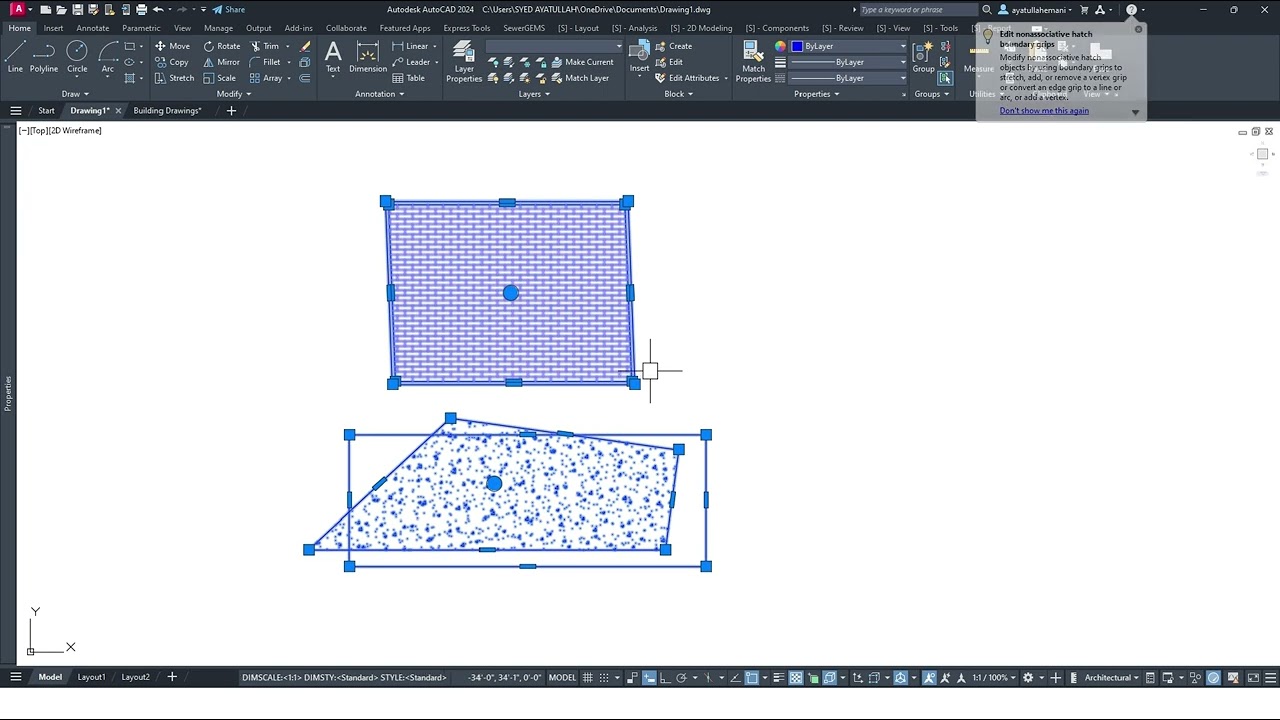Open Layer Properties manager
Image resolution: width=1280 pixels, height=720 pixels.
(x=464, y=60)
